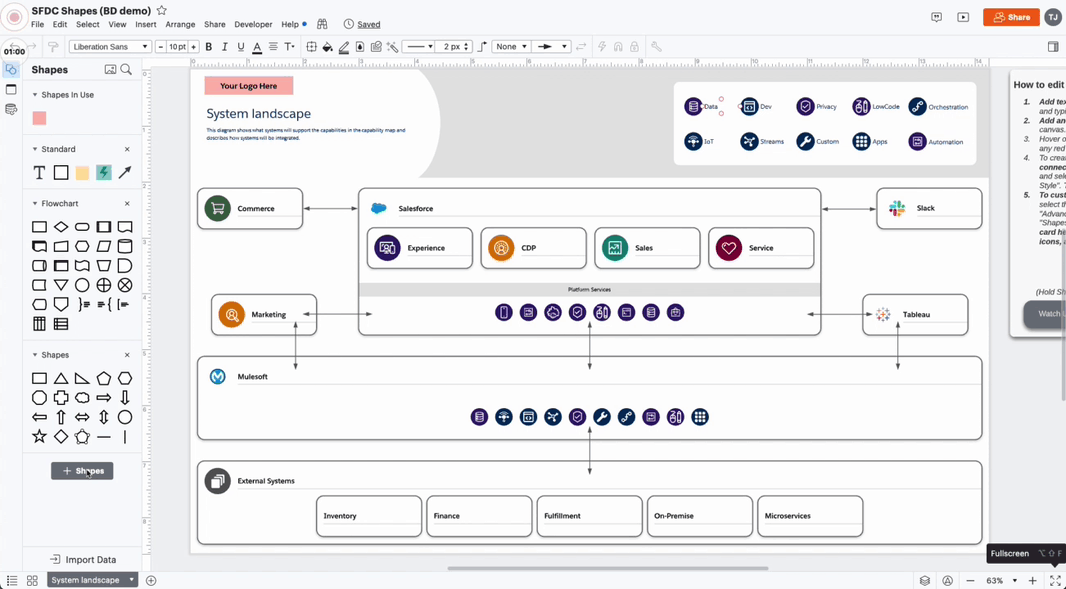Open the text color picker

pyautogui.click(x=257, y=47)
